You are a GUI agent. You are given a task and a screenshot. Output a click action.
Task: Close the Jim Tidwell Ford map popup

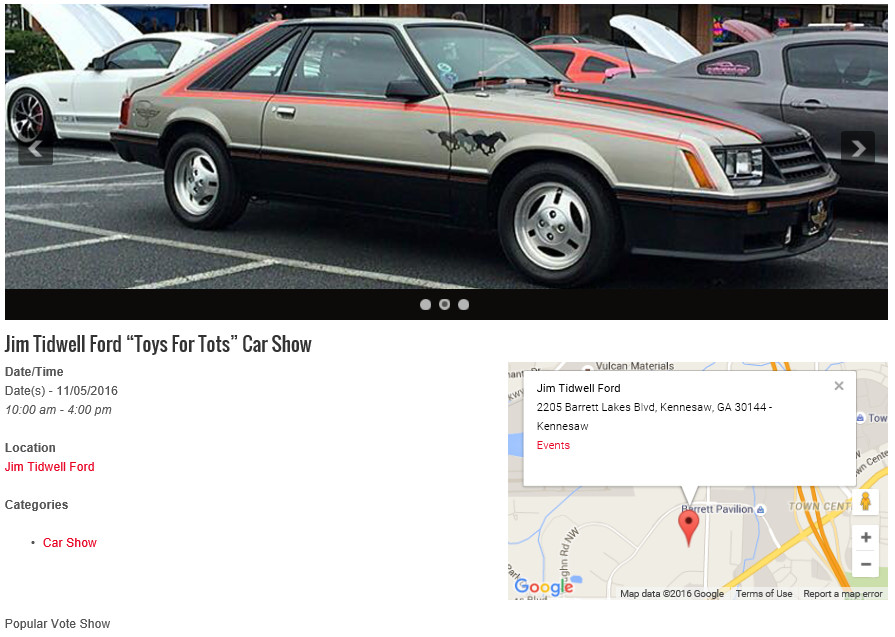click(x=838, y=386)
